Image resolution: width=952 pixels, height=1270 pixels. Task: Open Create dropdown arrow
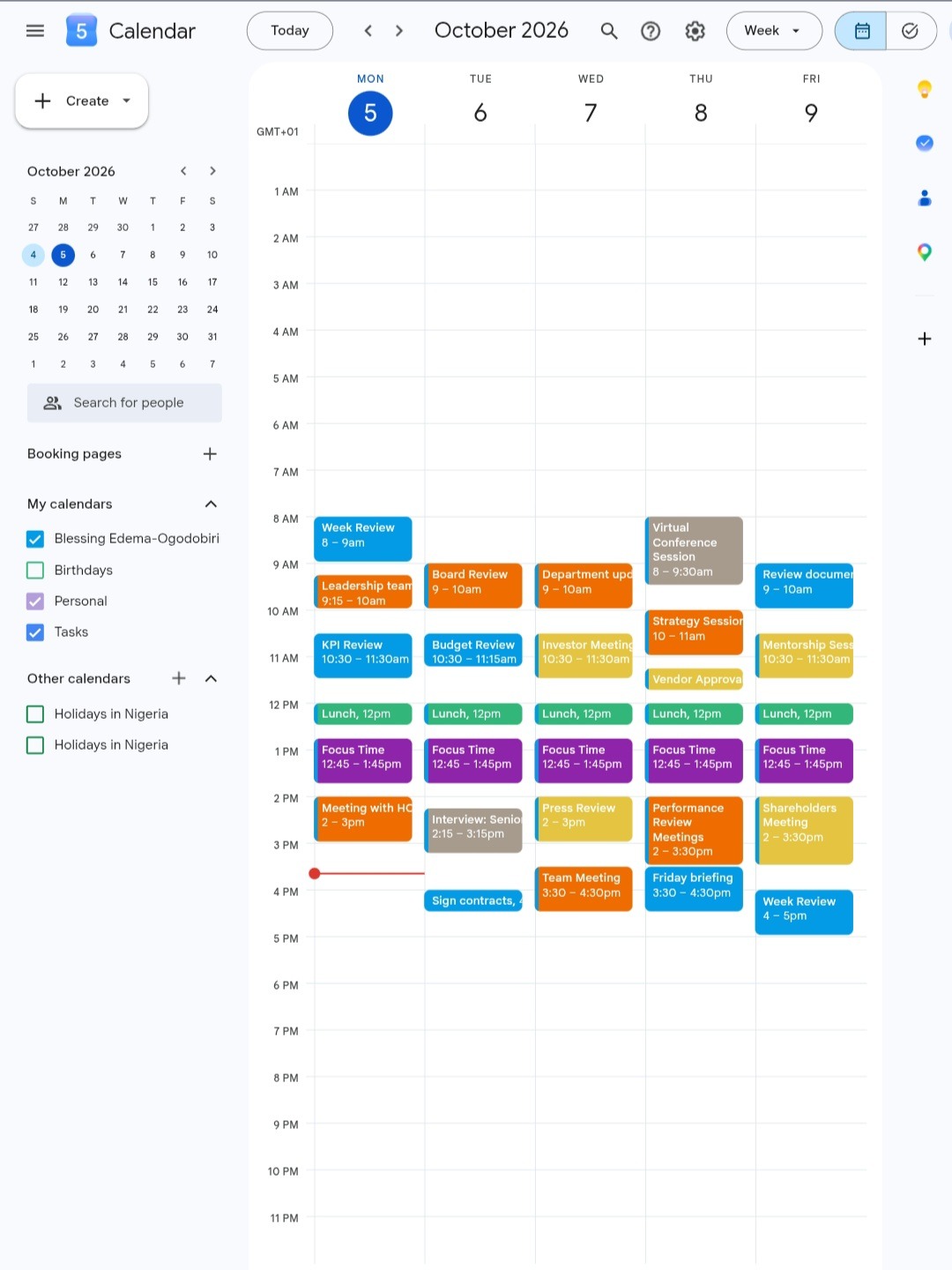point(127,101)
